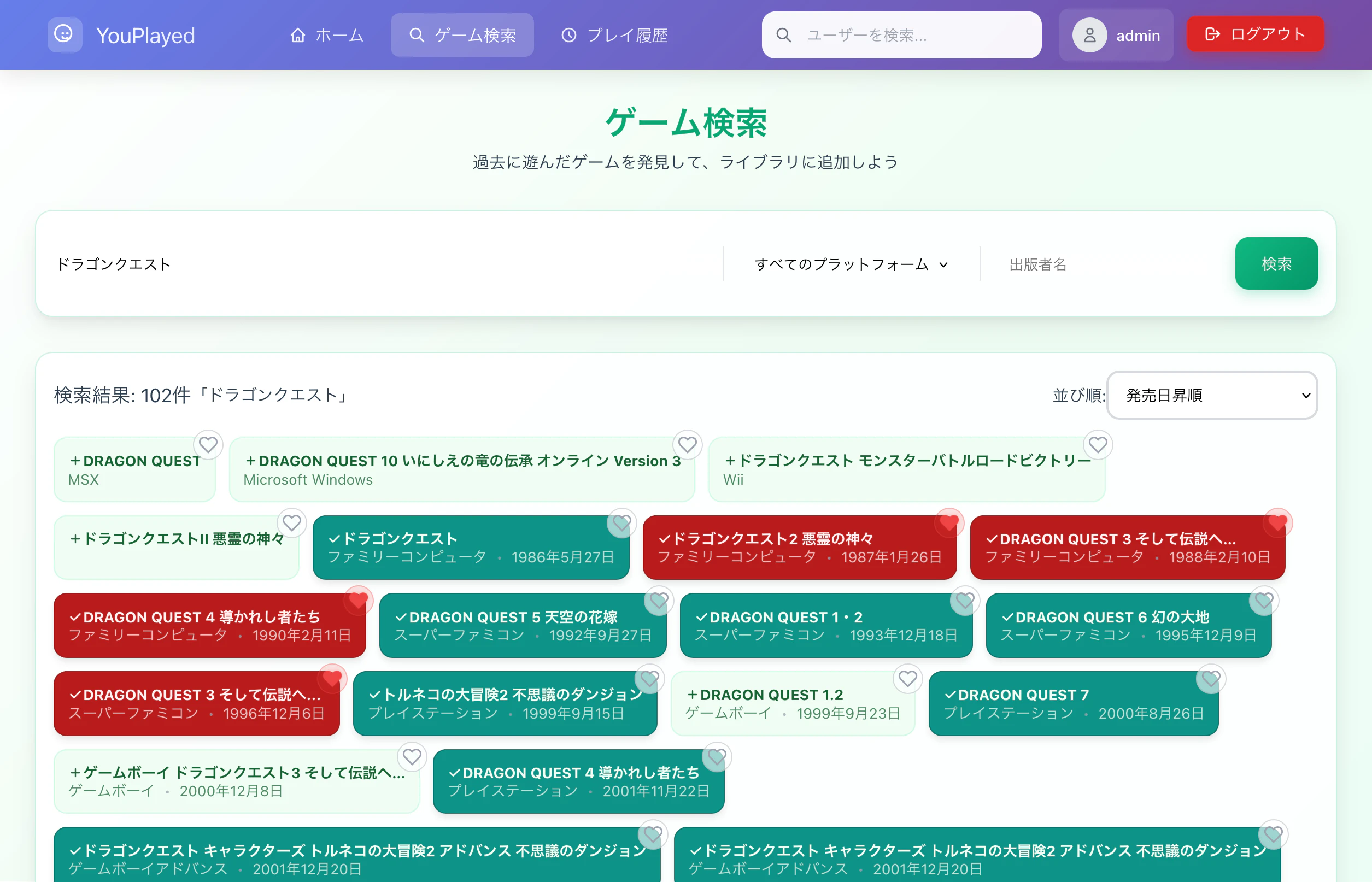
Task: Open the admin profile button
Action: click(1116, 36)
